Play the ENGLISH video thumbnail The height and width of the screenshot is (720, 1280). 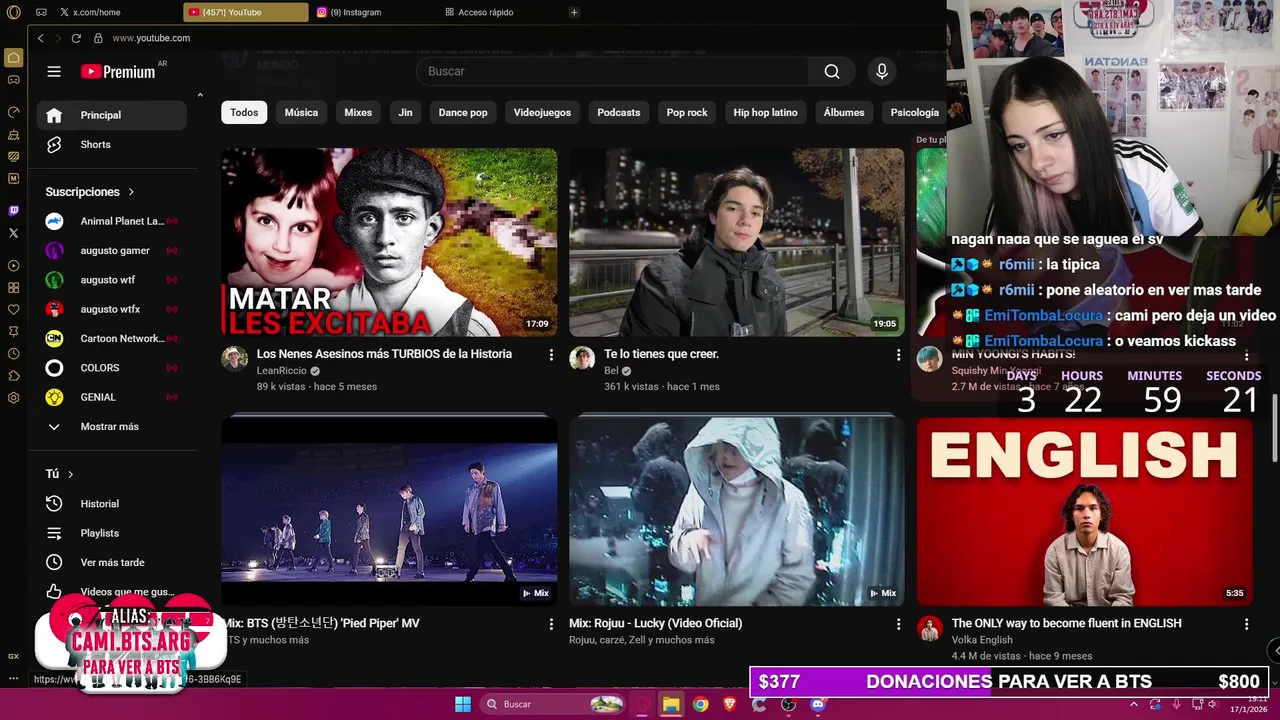pyautogui.click(x=1084, y=511)
